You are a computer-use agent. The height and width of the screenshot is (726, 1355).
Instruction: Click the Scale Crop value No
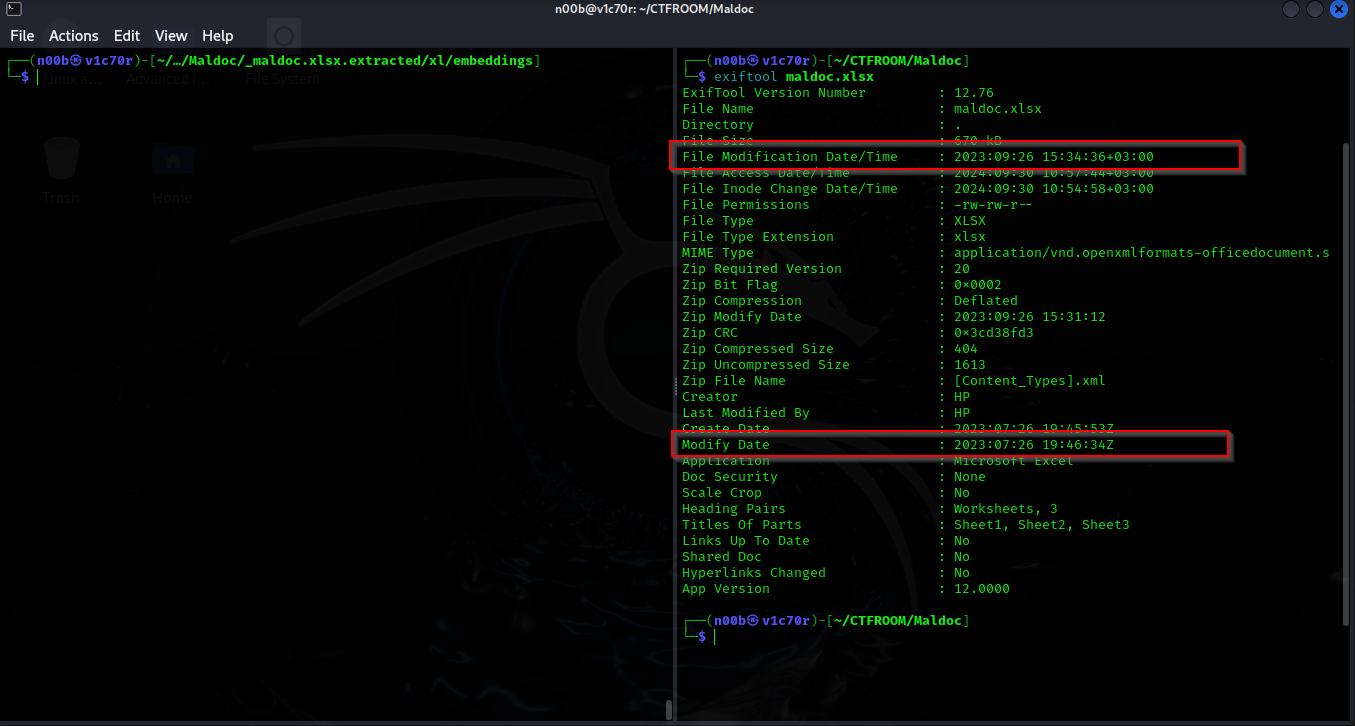961,493
